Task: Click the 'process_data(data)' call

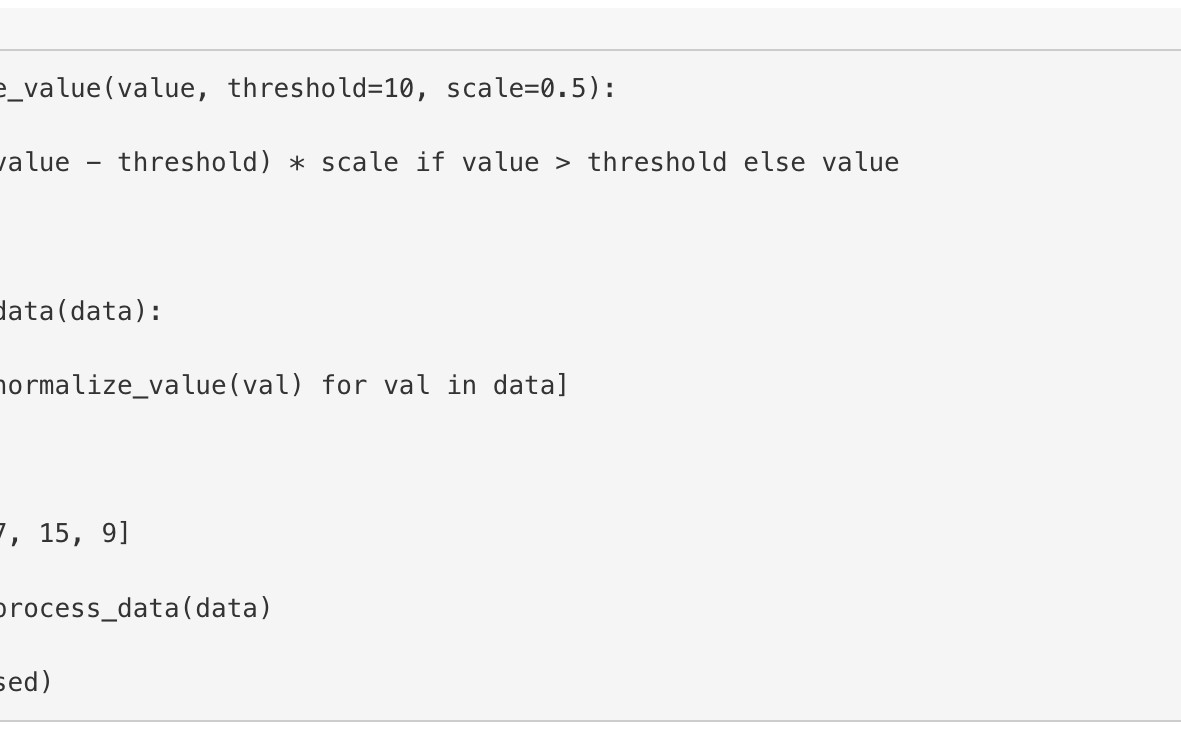Action: click(x=134, y=609)
